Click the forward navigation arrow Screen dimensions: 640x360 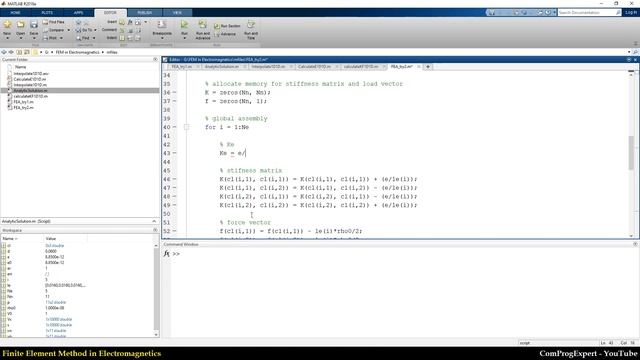(x=11, y=52)
